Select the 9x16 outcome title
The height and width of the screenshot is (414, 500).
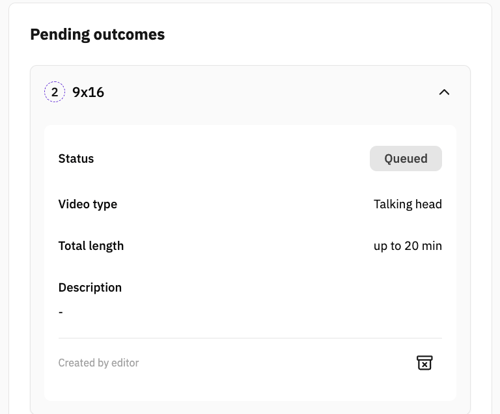pyautogui.click(x=88, y=92)
